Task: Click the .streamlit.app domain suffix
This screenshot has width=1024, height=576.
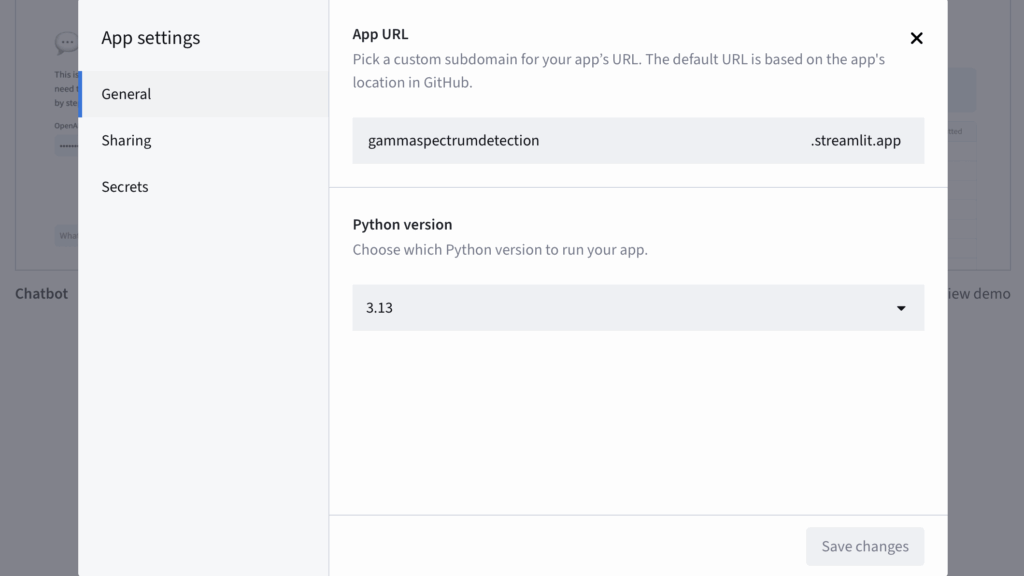Action: tap(855, 141)
